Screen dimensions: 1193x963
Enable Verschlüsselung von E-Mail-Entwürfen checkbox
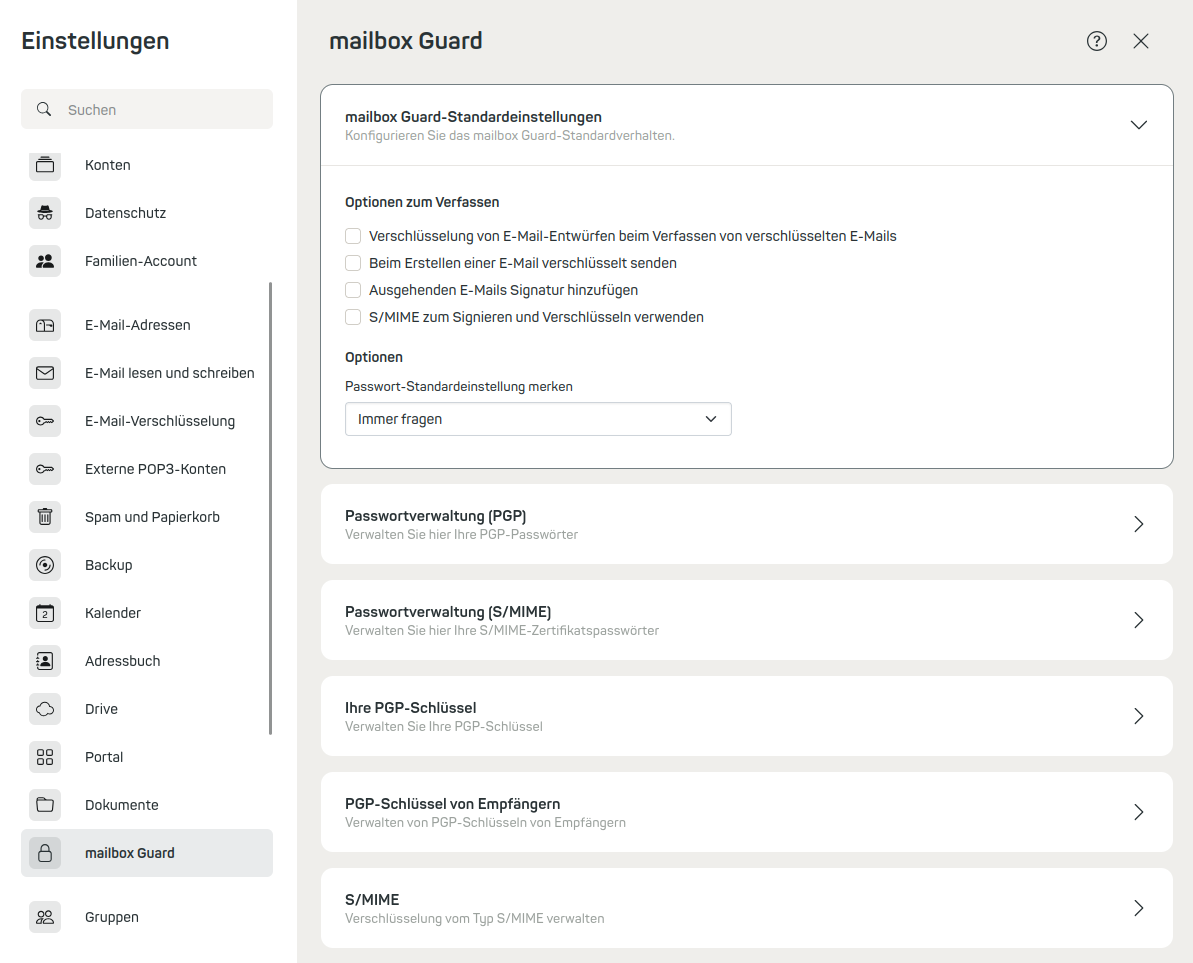pos(353,236)
